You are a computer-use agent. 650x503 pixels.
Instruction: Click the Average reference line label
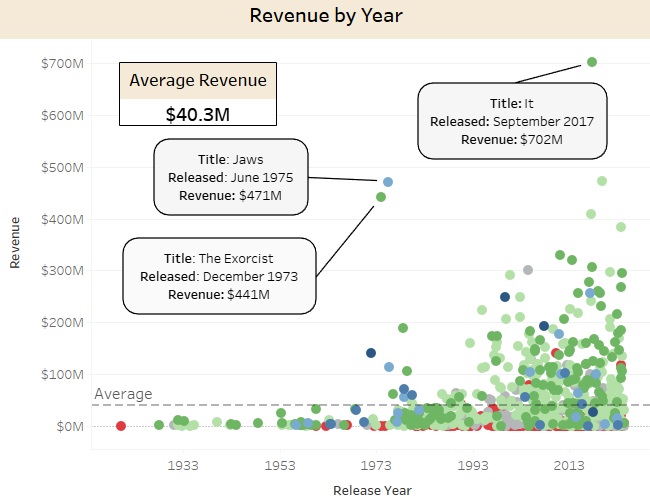point(123,394)
